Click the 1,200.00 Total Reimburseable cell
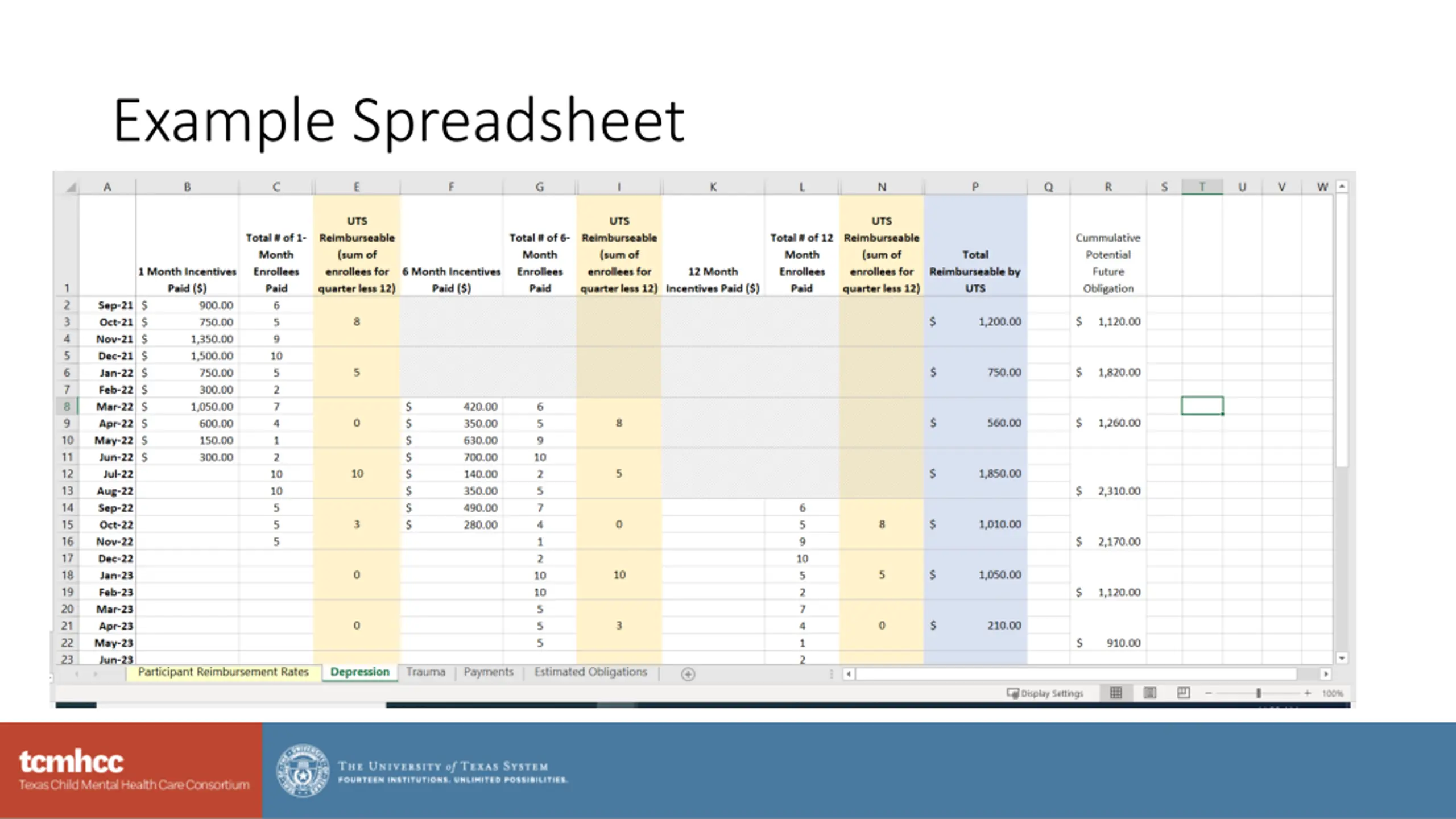1456x819 pixels. coord(975,322)
